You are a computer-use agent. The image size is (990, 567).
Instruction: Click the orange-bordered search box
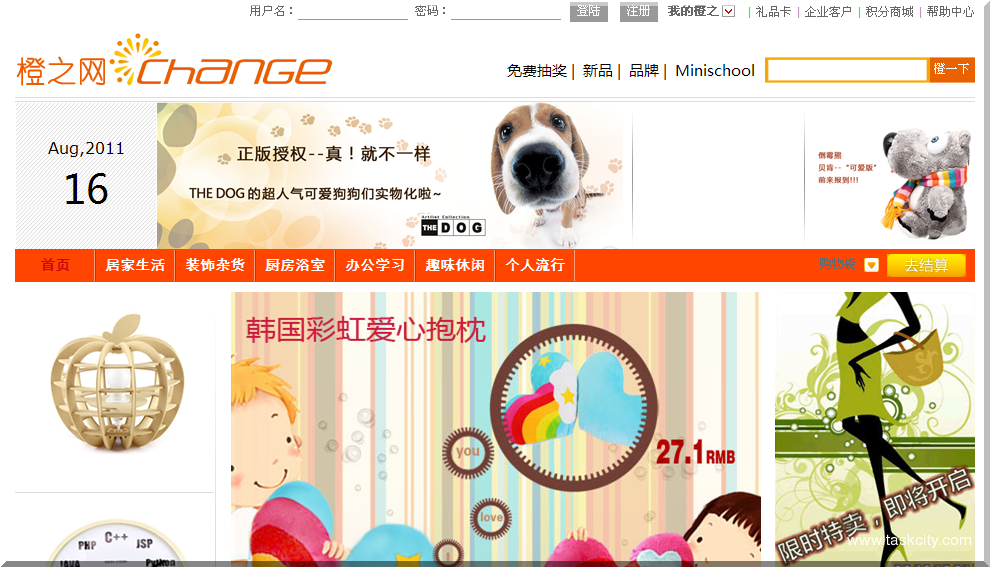pos(847,70)
